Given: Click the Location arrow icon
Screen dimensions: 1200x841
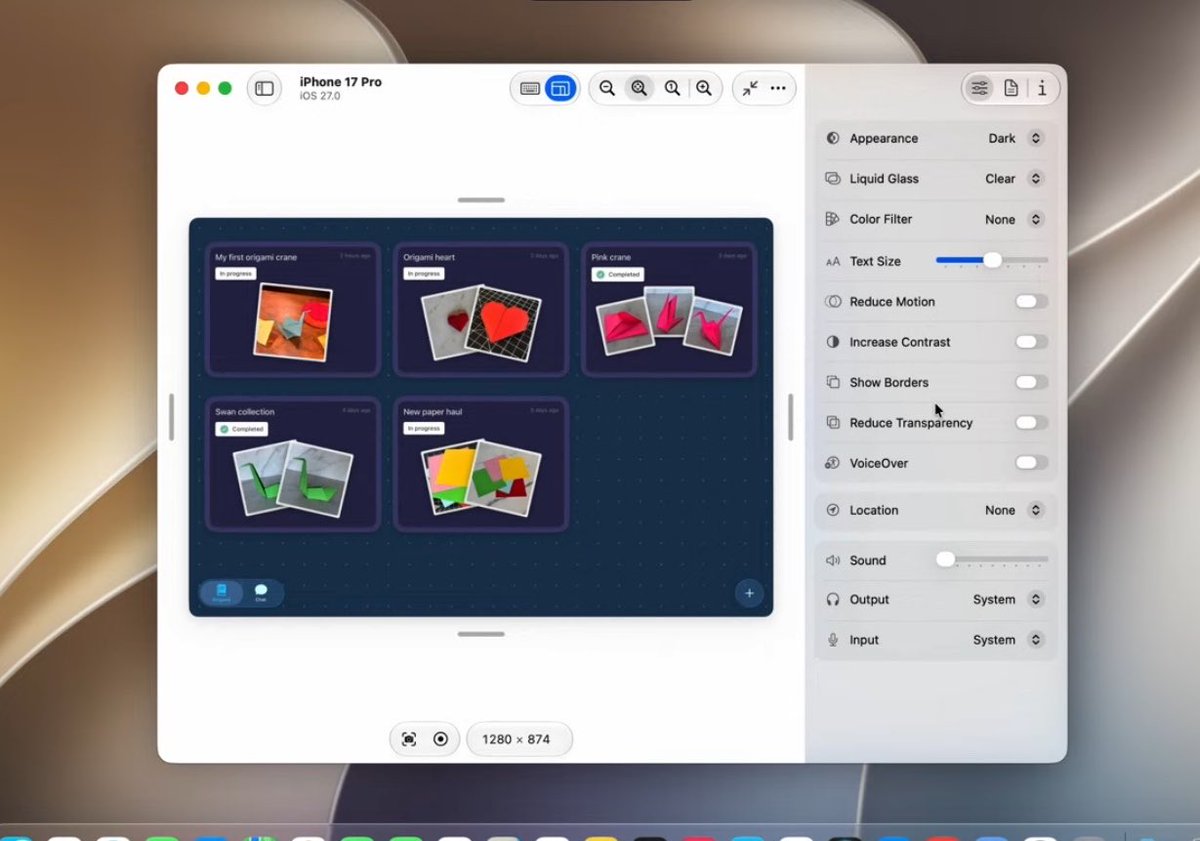Looking at the screenshot, I should [x=833, y=510].
